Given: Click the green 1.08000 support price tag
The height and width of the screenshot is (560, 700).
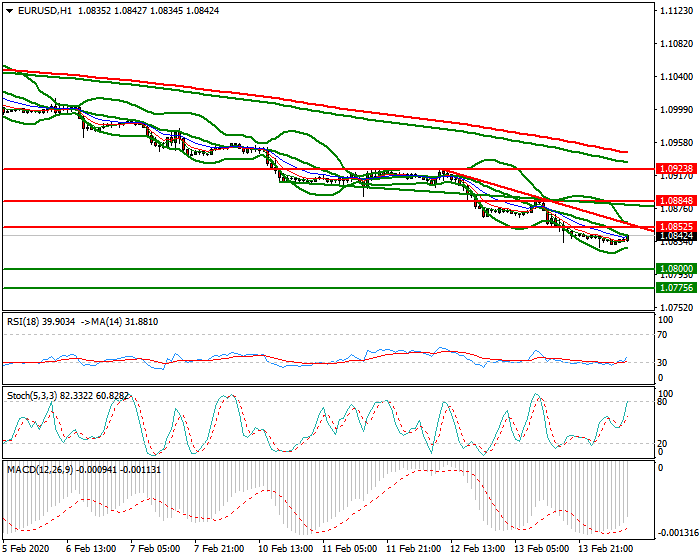Looking at the screenshot, I should (676, 269).
